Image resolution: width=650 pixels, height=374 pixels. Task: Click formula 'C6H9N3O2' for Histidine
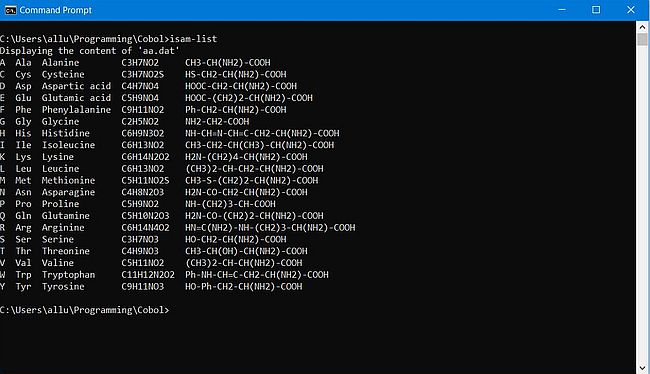pyautogui.click(x=143, y=134)
